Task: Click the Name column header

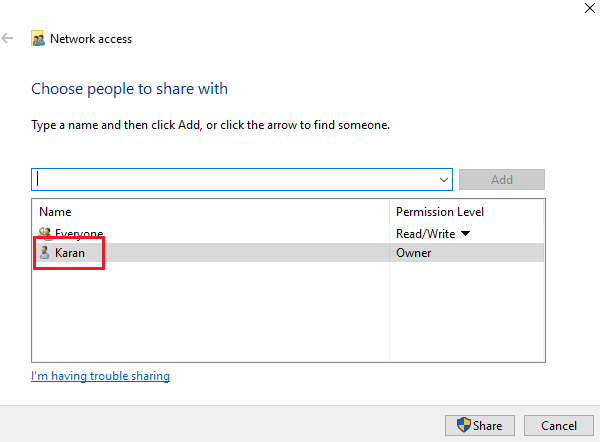Action: (x=55, y=212)
